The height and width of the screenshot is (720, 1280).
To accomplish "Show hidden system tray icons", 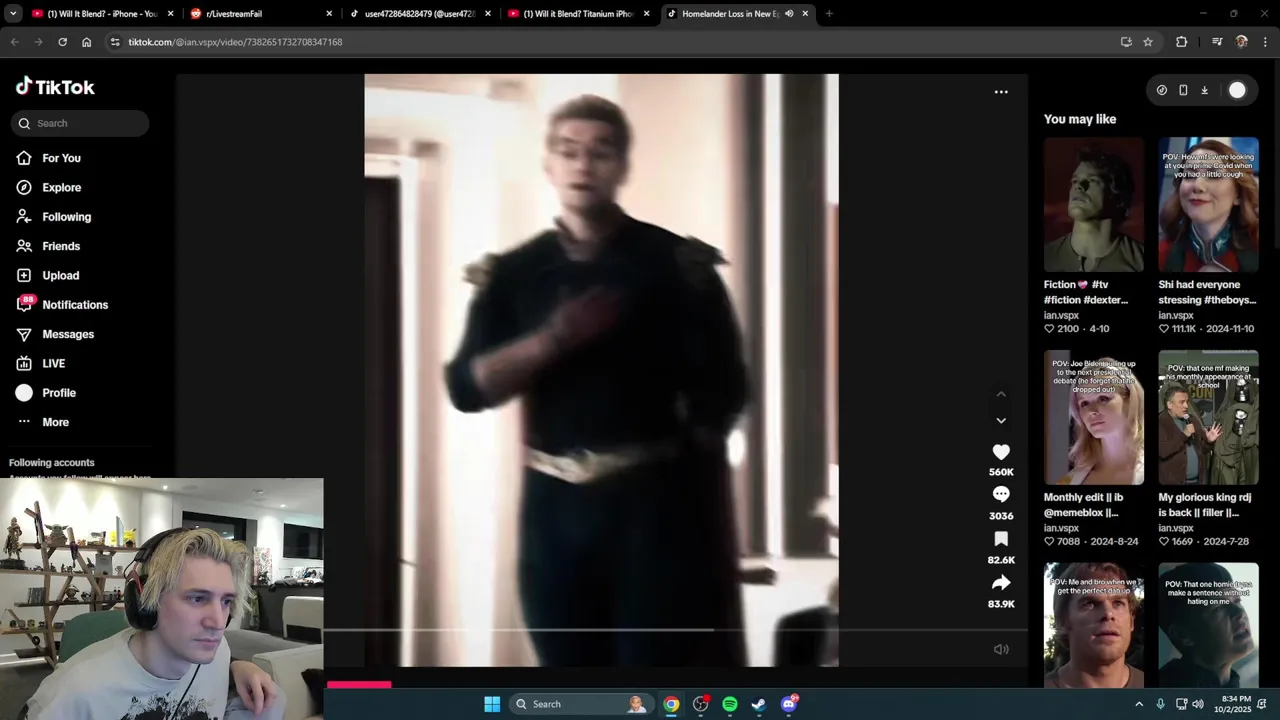I will click(1138, 704).
